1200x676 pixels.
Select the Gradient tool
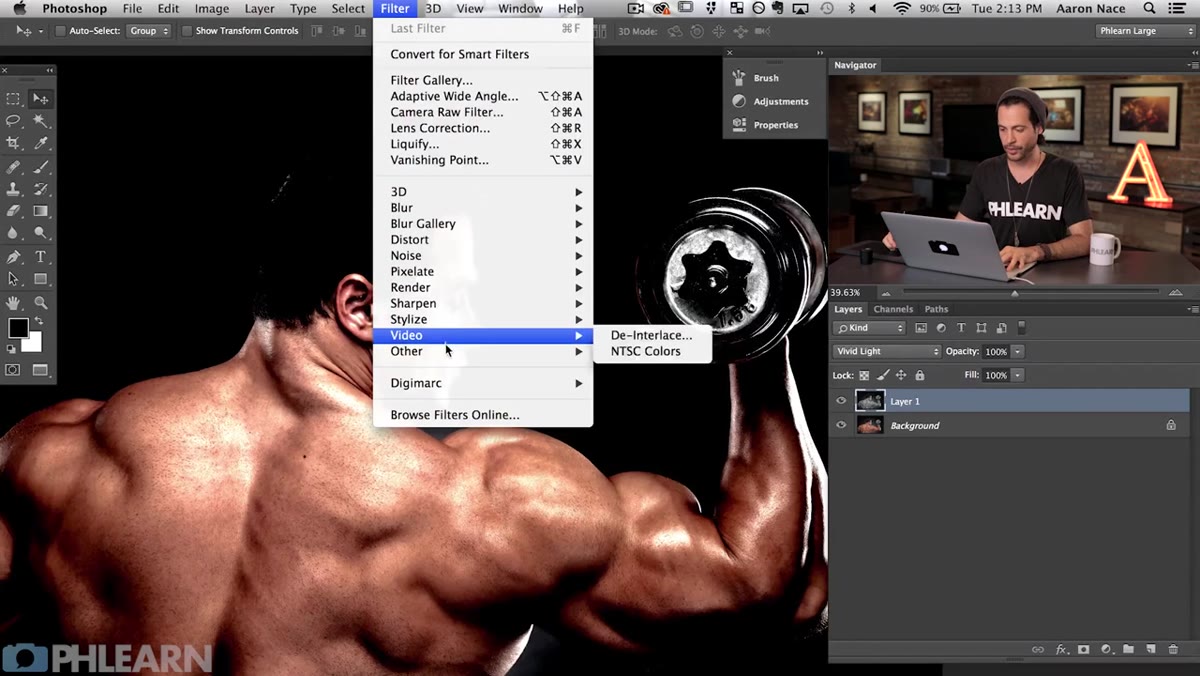[x=41, y=211]
